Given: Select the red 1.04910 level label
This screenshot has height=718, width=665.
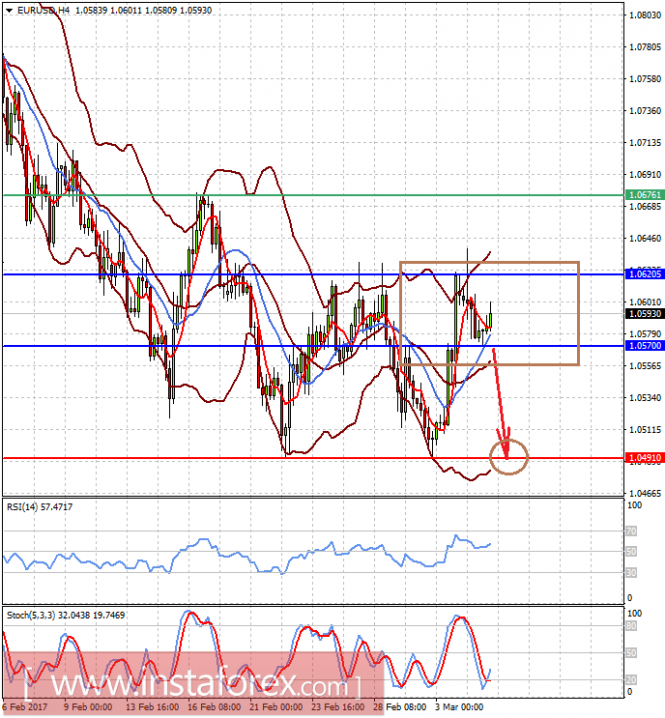Looking at the screenshot, I should 645,458.
